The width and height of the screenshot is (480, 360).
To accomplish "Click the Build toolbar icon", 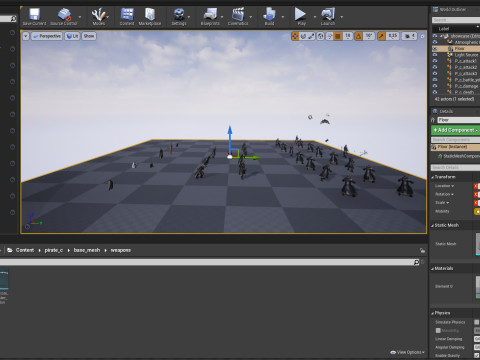I will click(x=269, y=16).
